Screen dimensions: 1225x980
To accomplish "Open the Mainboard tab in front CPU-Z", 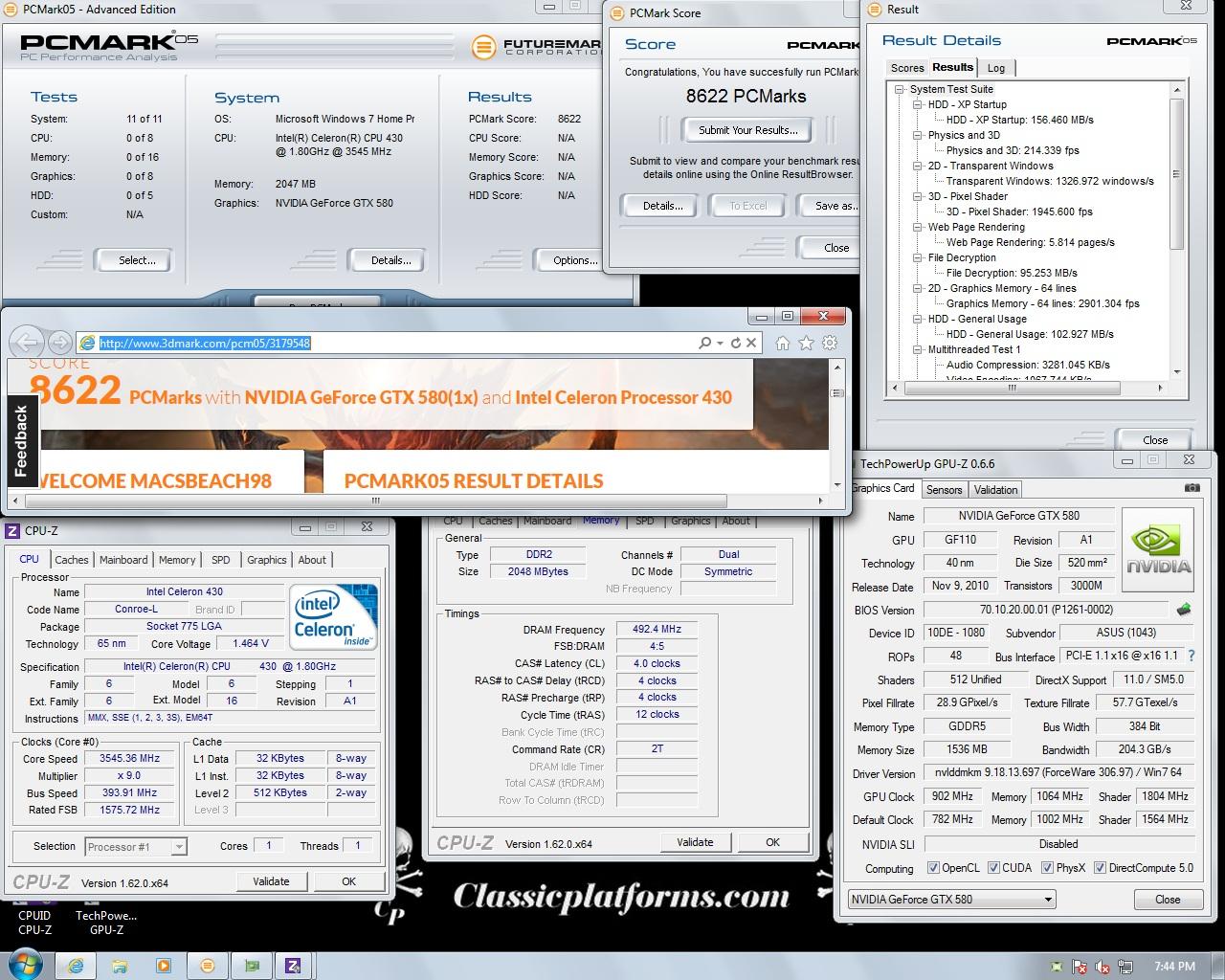I will pyautogui.click(x=123, y=560).
